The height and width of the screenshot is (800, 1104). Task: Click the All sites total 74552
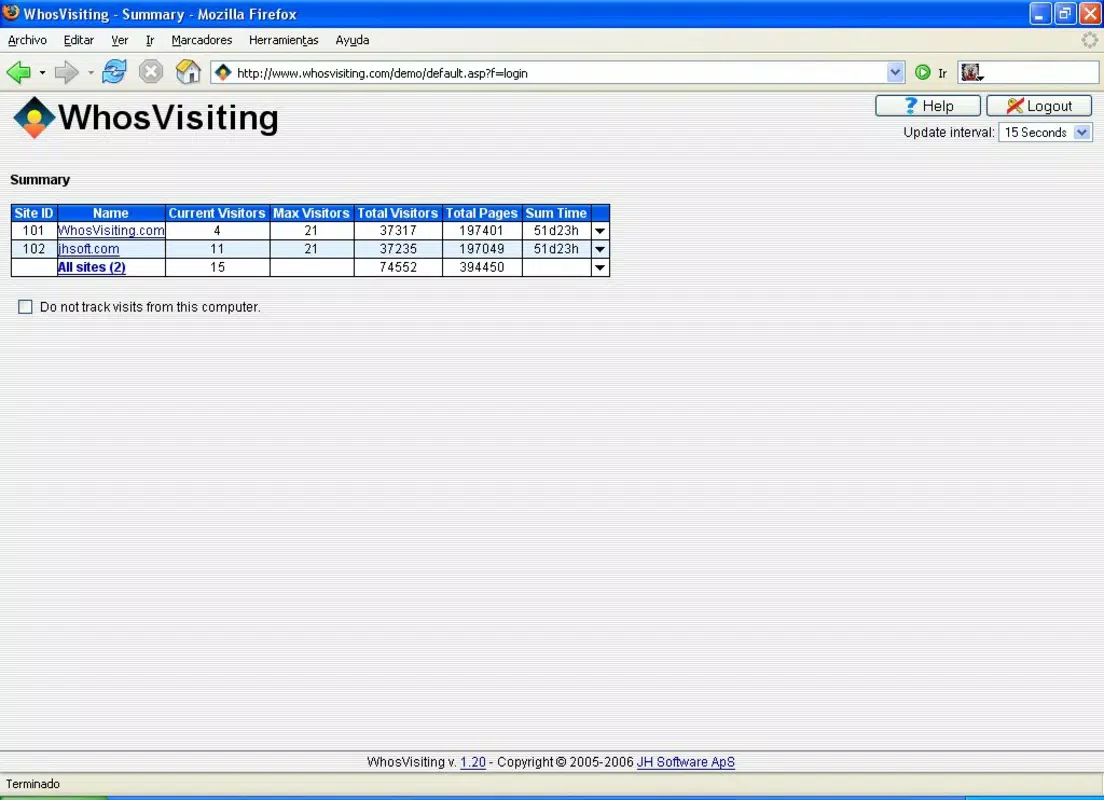[x=398, y=267]
